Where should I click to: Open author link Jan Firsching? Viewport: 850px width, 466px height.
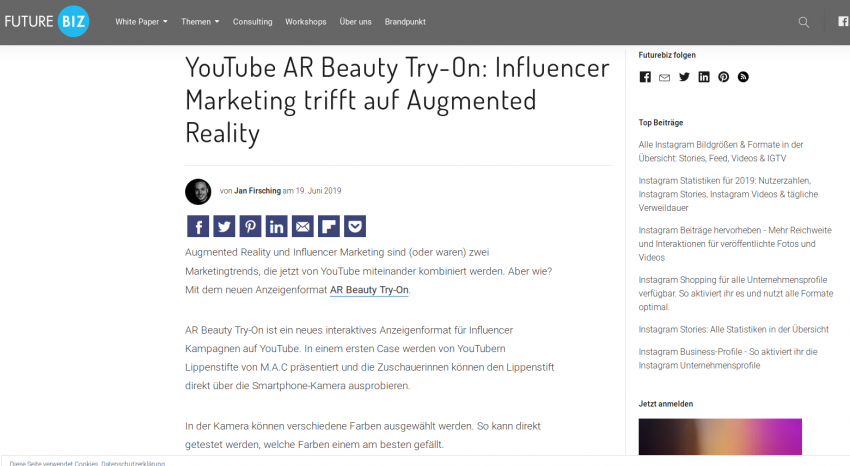point(257,191)
